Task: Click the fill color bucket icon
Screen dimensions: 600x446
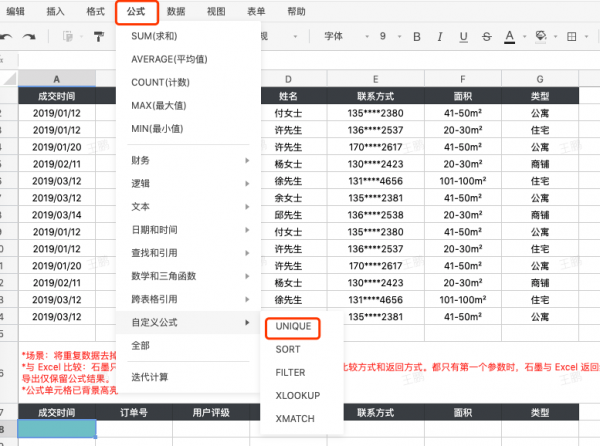Action: click(541, 37)
